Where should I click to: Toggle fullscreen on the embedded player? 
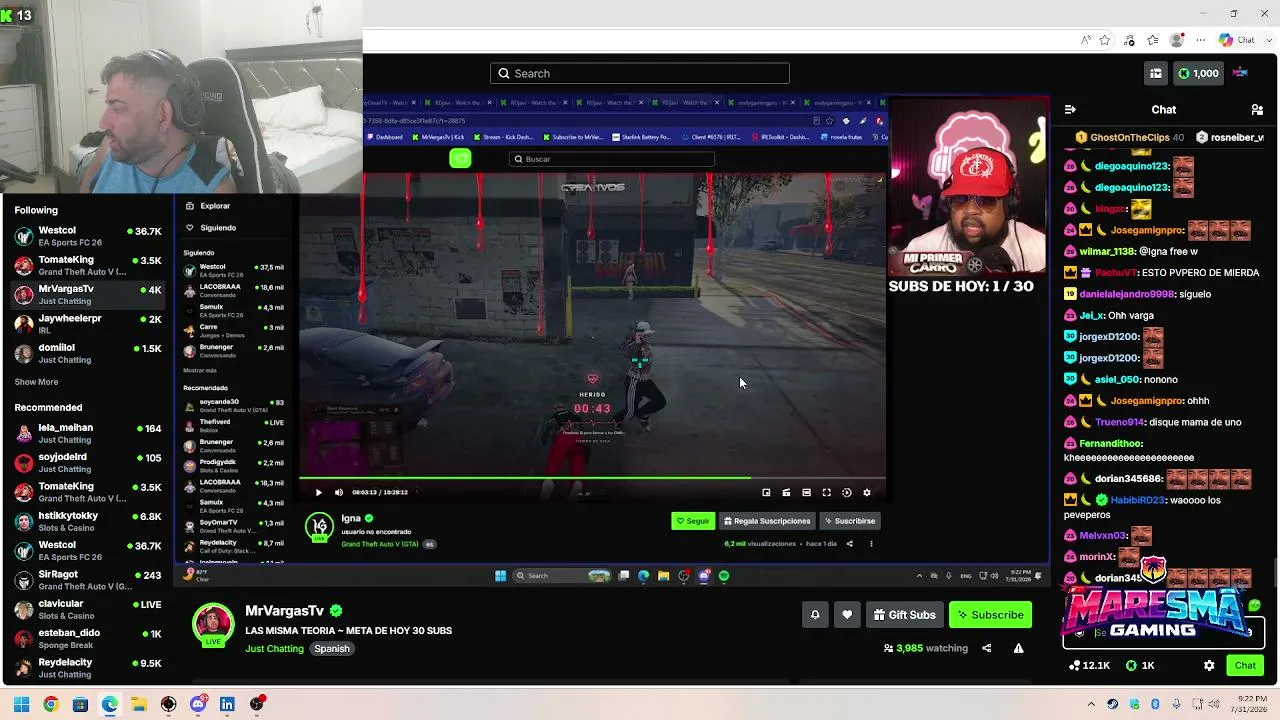(826, 492)
